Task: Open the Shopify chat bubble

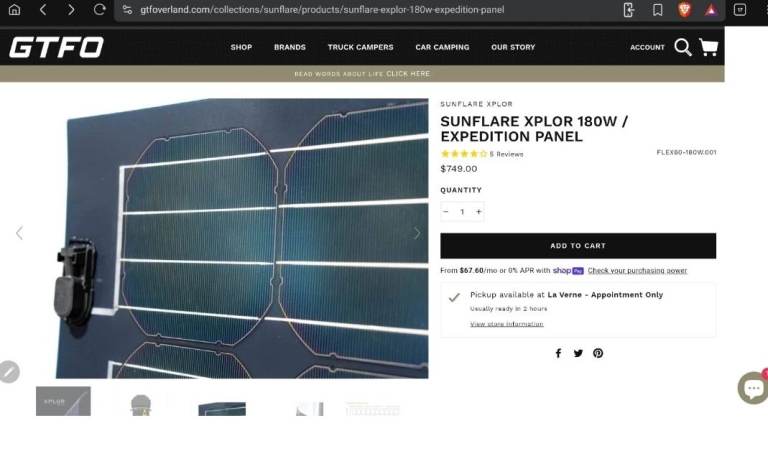Action: (x=752, y=387)
